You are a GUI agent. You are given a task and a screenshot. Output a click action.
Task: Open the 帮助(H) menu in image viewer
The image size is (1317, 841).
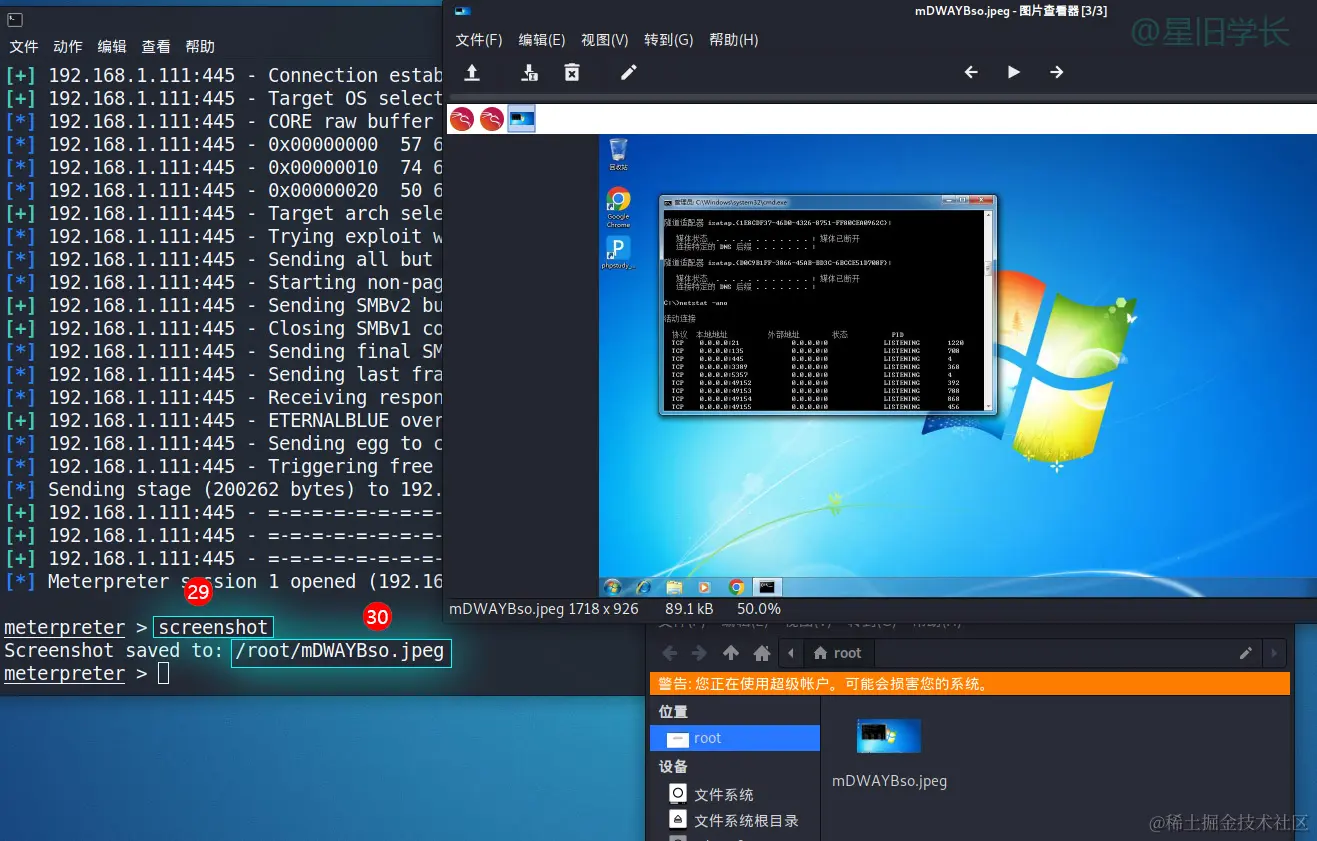[734, 40]
